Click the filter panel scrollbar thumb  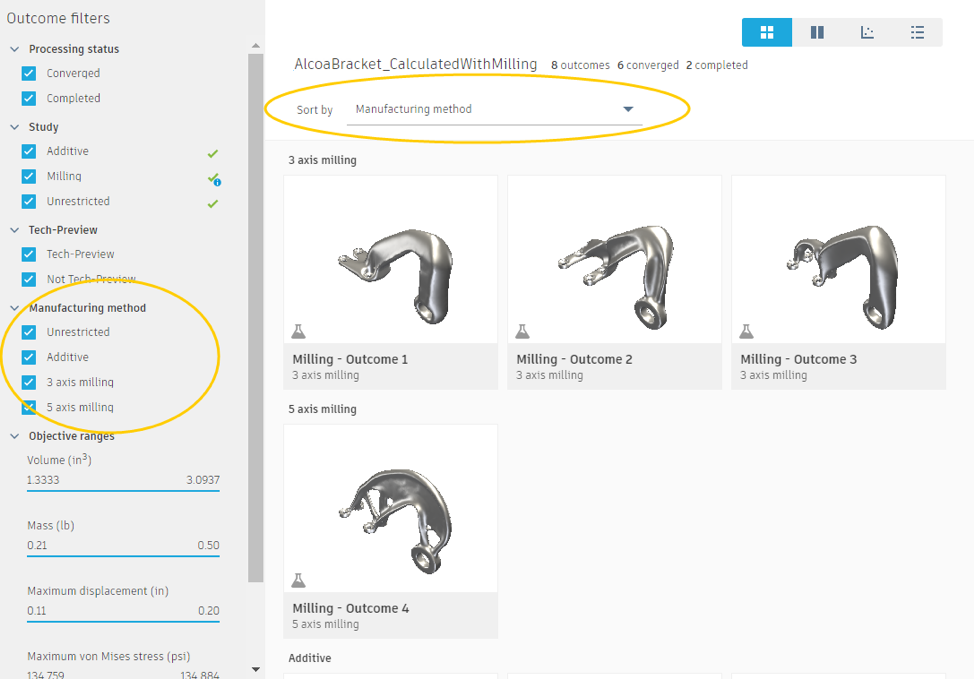click(255, 318)
